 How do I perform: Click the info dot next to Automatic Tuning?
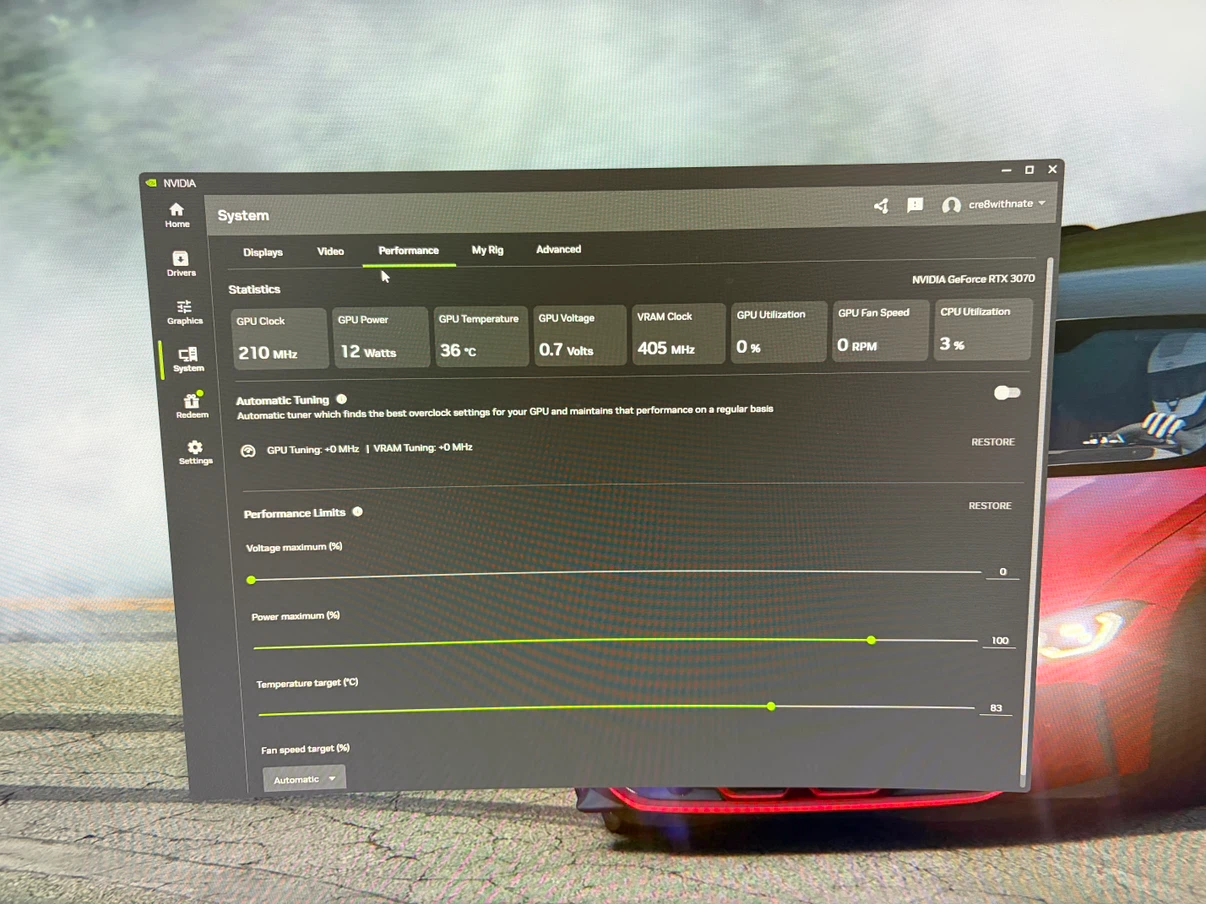coord(342,399)
